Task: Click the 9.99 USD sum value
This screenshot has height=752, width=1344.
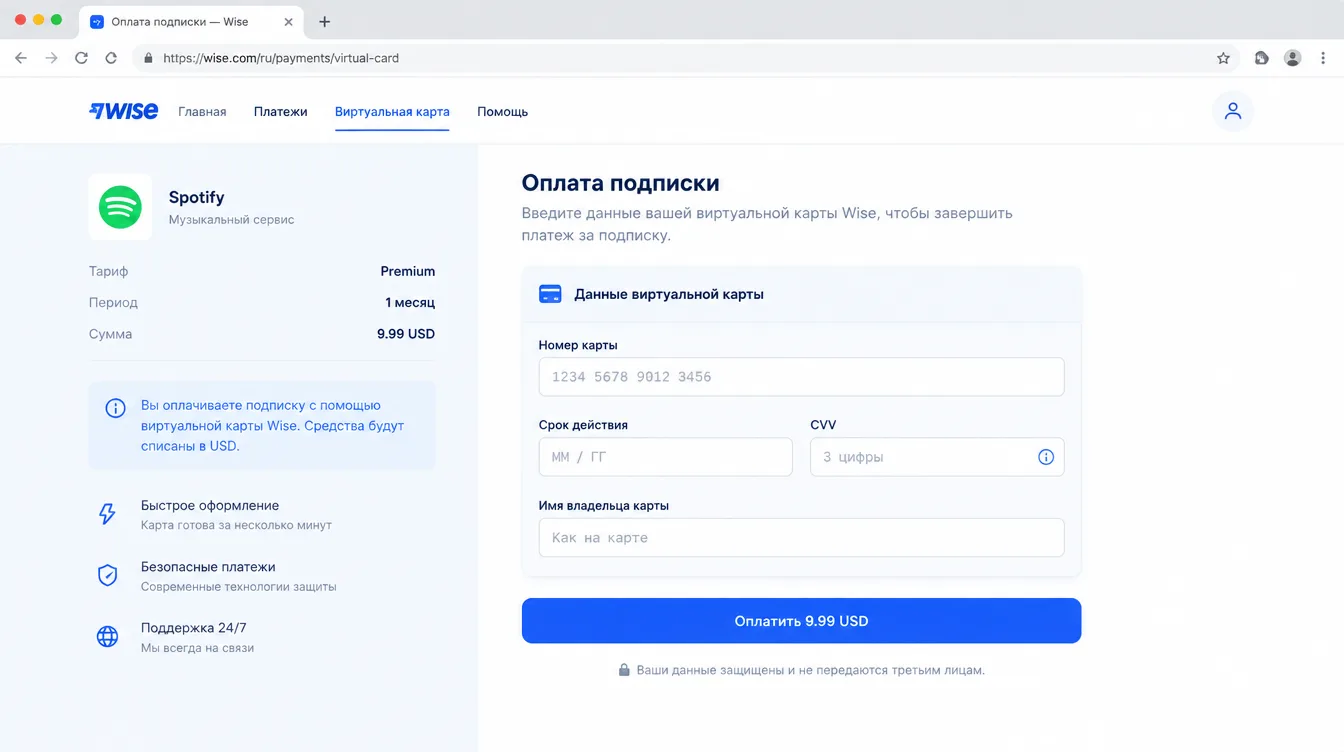Action: pyautogui.click(x=406, y=334)
